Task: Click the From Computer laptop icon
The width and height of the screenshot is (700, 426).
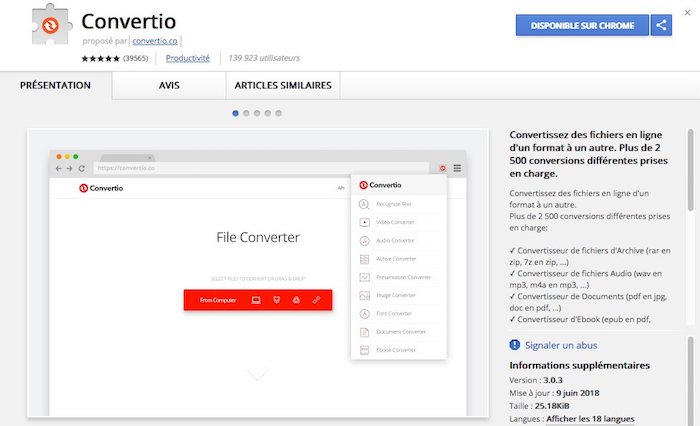Action: pos(256,300)
